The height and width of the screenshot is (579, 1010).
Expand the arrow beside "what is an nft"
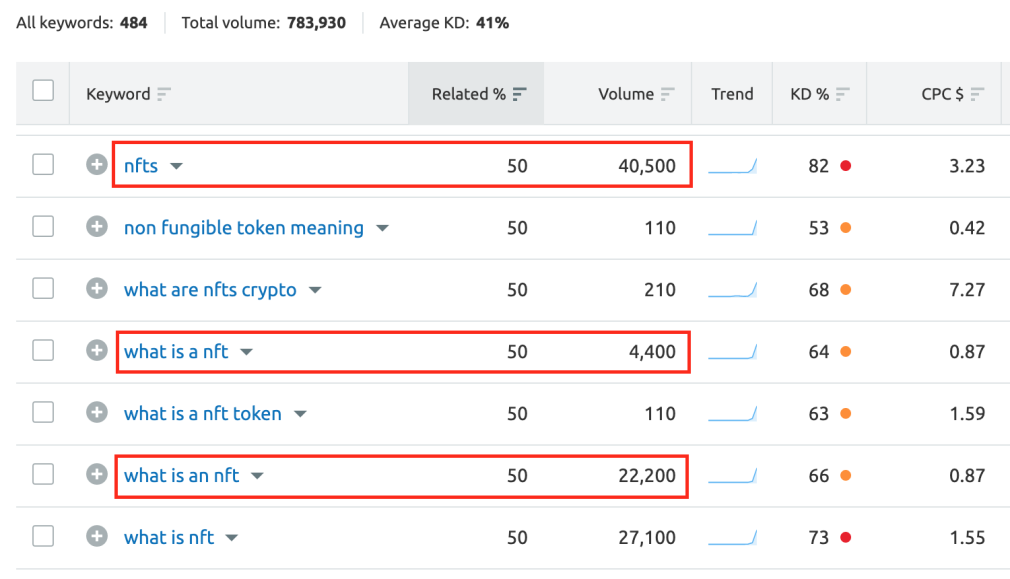click(258, 476)
